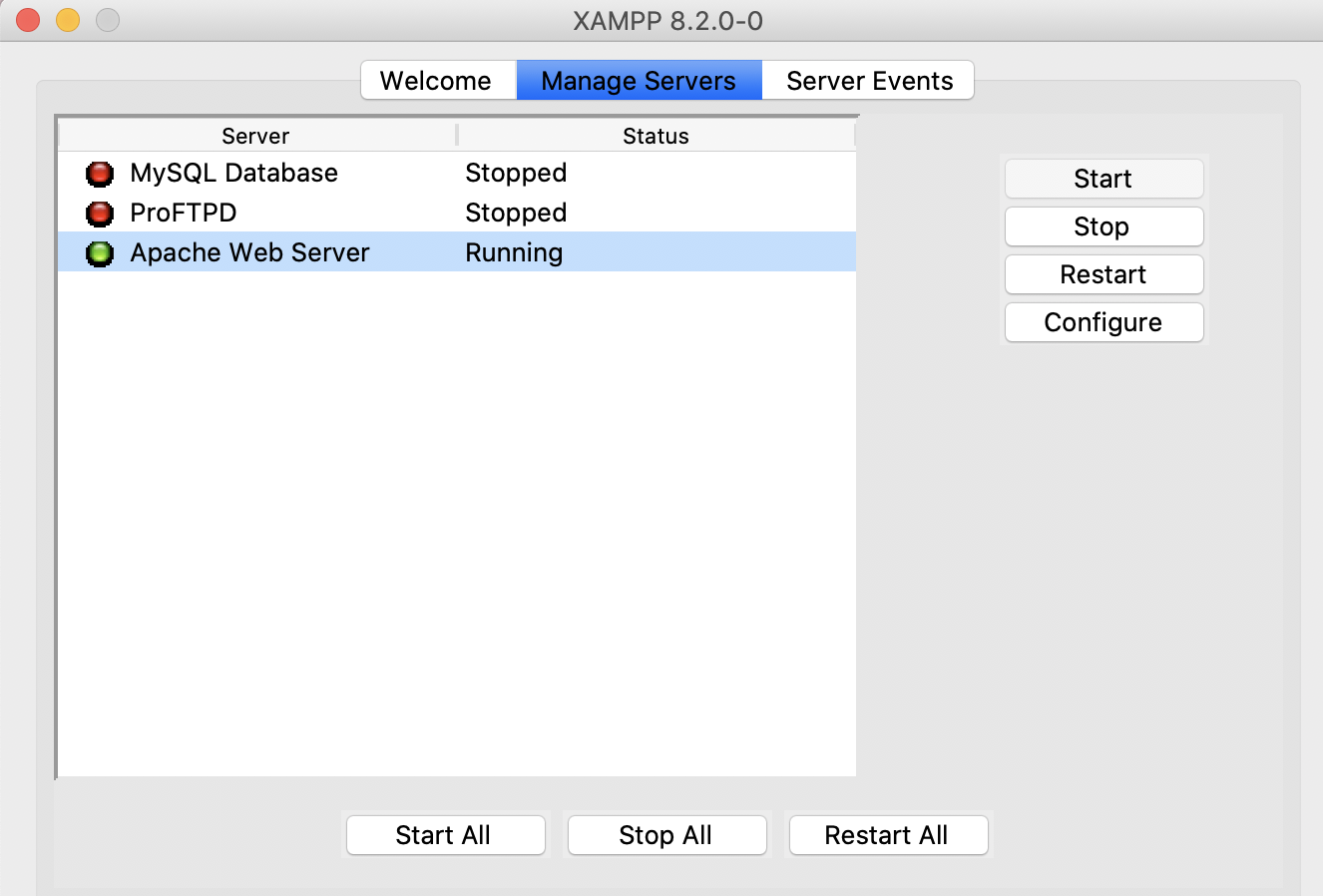Click the Server column header
1323x896 pixels.
tap(256, 136)
